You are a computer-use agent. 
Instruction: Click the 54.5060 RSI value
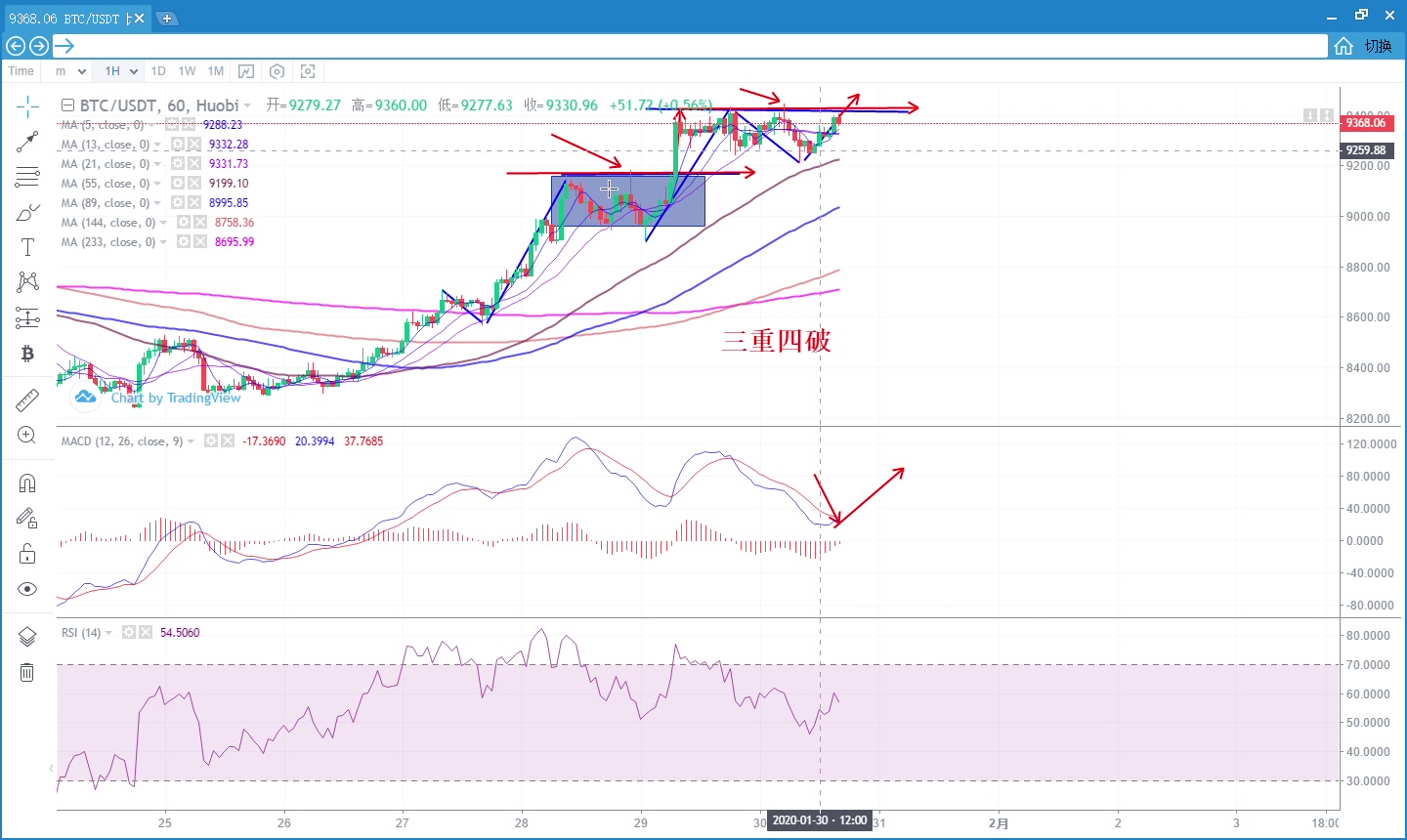180,633
